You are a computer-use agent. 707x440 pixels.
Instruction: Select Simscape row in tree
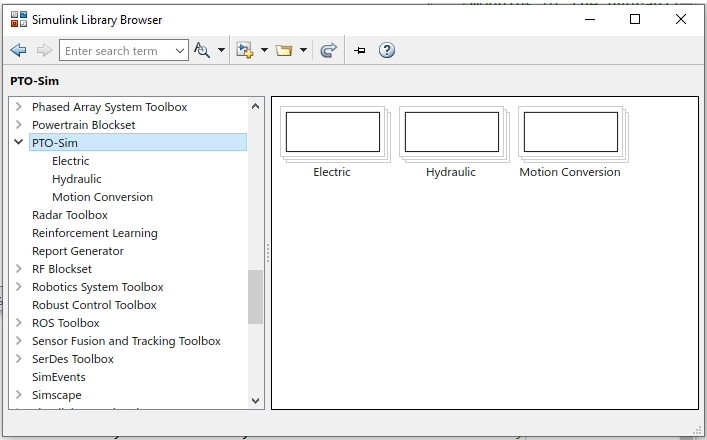[57, 395]
